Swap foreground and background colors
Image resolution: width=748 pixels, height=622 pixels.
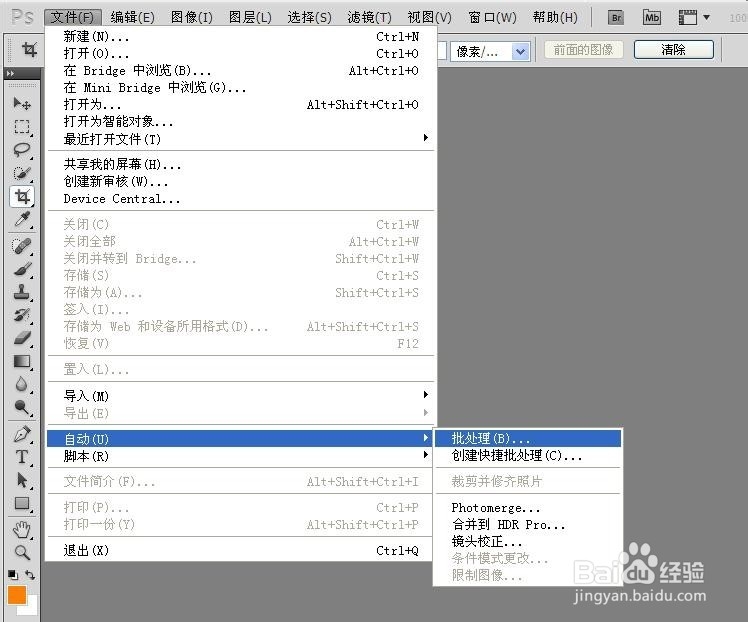pyautogui.click(x=30, y=575)
